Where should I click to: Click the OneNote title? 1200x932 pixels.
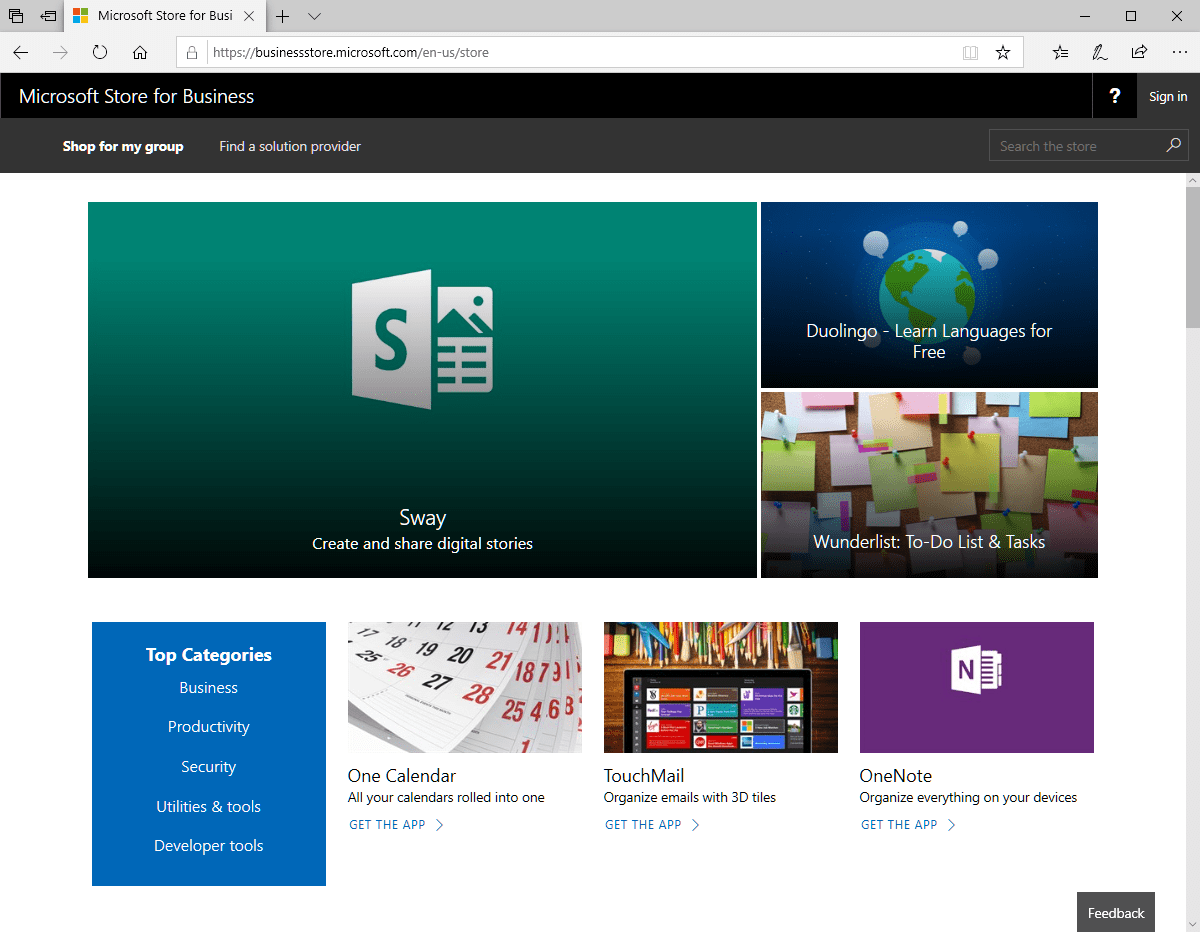pos(896,776)
